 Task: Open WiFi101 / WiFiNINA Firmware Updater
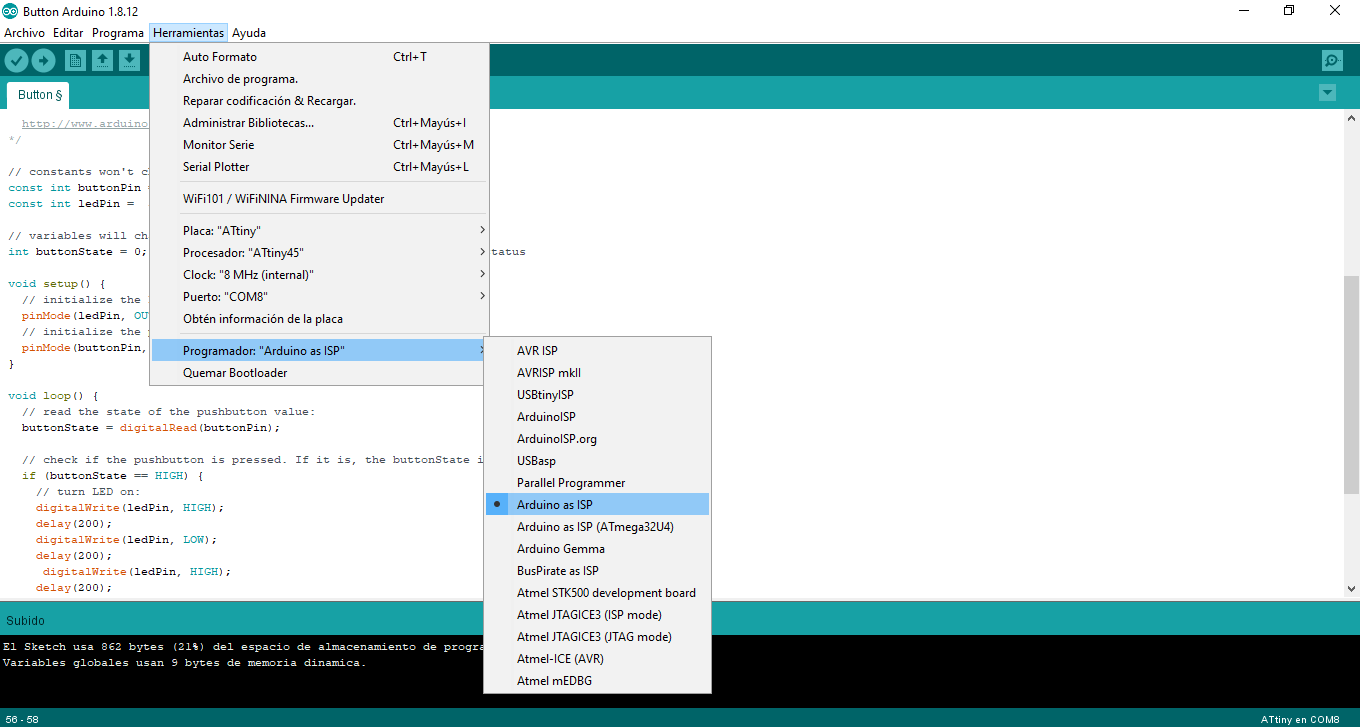(x=319, y=199)
